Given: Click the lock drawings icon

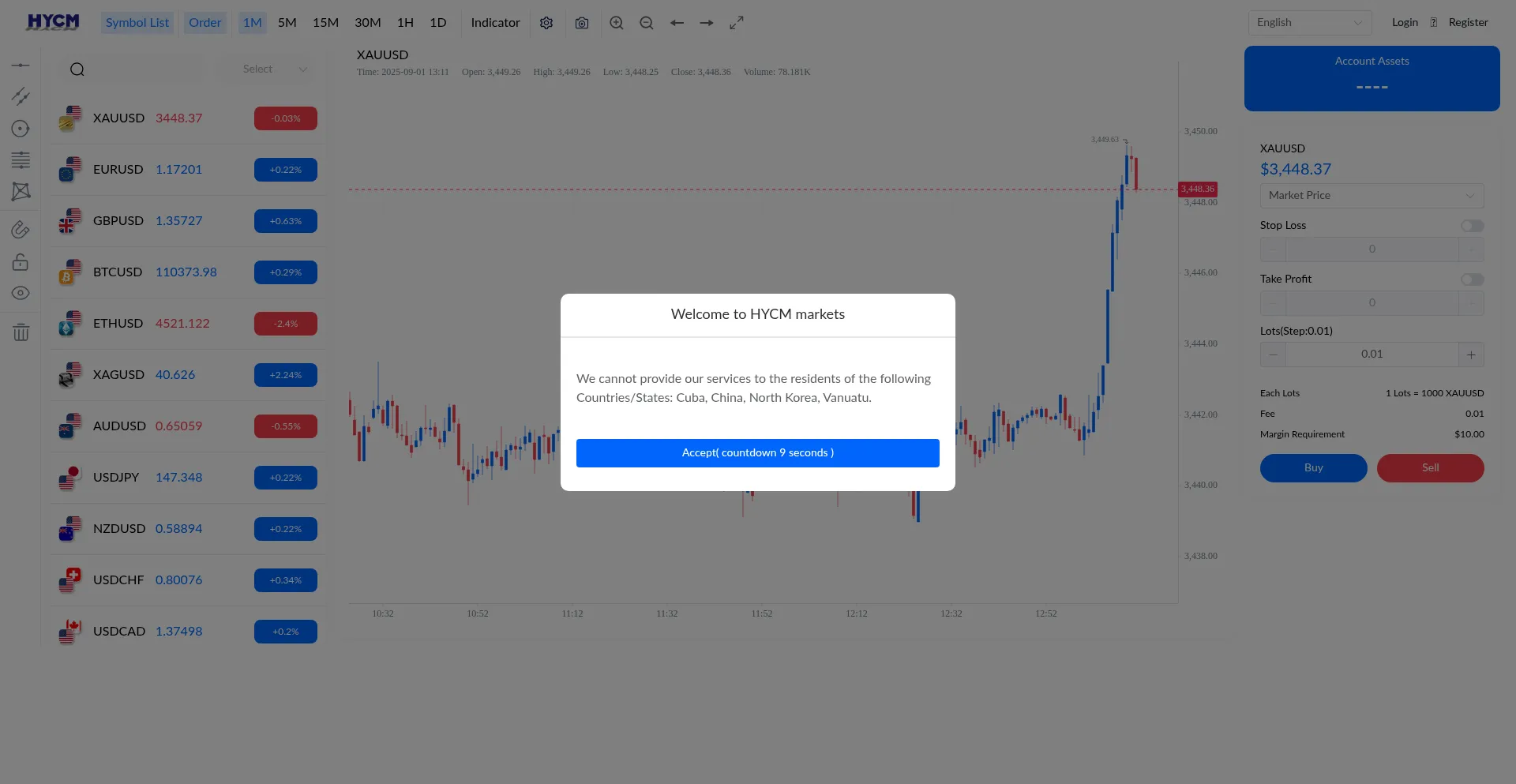Looking at the screenshot, I should (x=21, y=261).
